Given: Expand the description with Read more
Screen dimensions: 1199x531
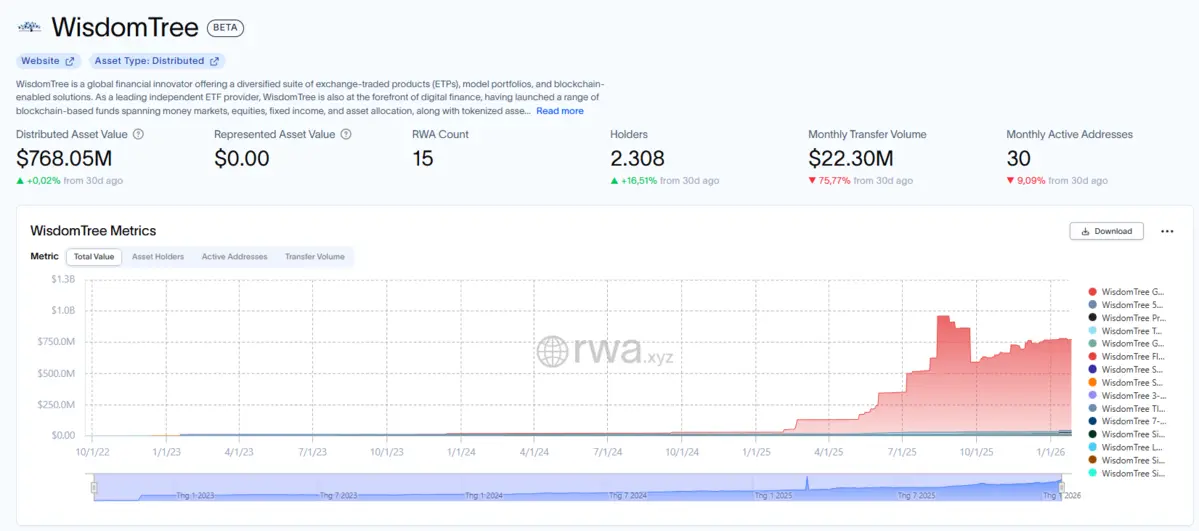Looking at the screenshot, I should [x=560, y=111].
